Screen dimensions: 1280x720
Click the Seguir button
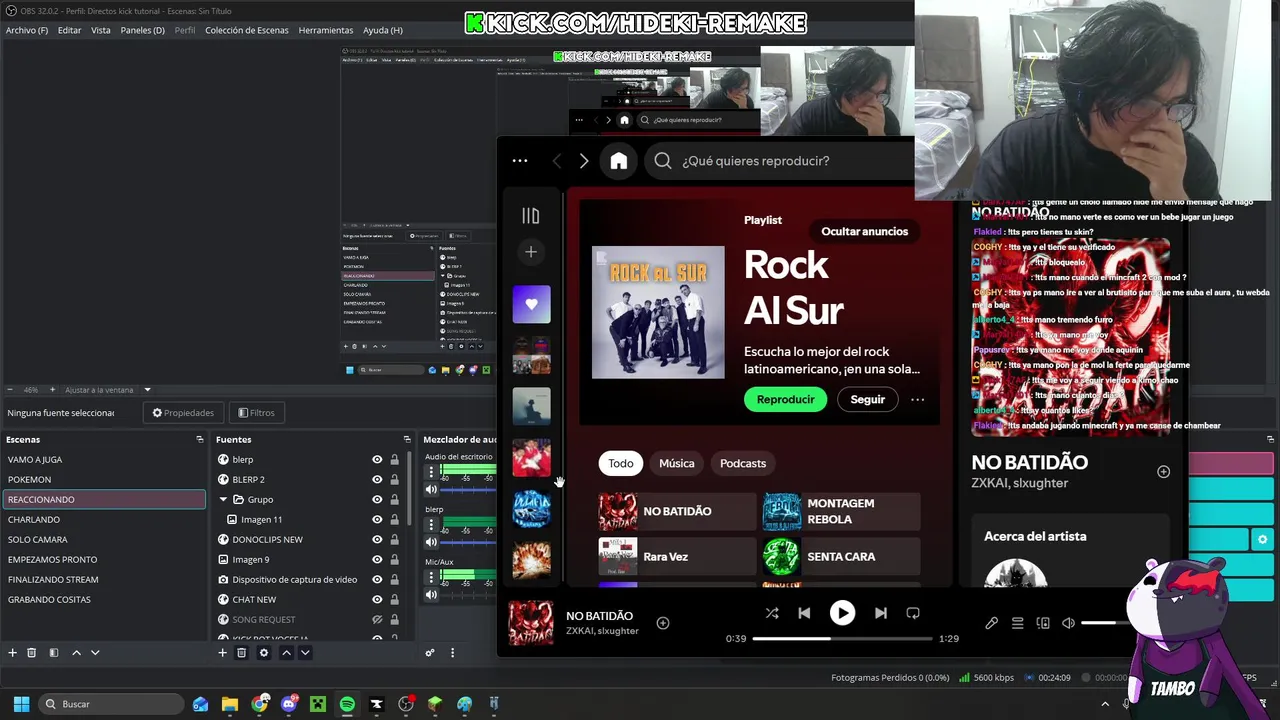[868, 400]
